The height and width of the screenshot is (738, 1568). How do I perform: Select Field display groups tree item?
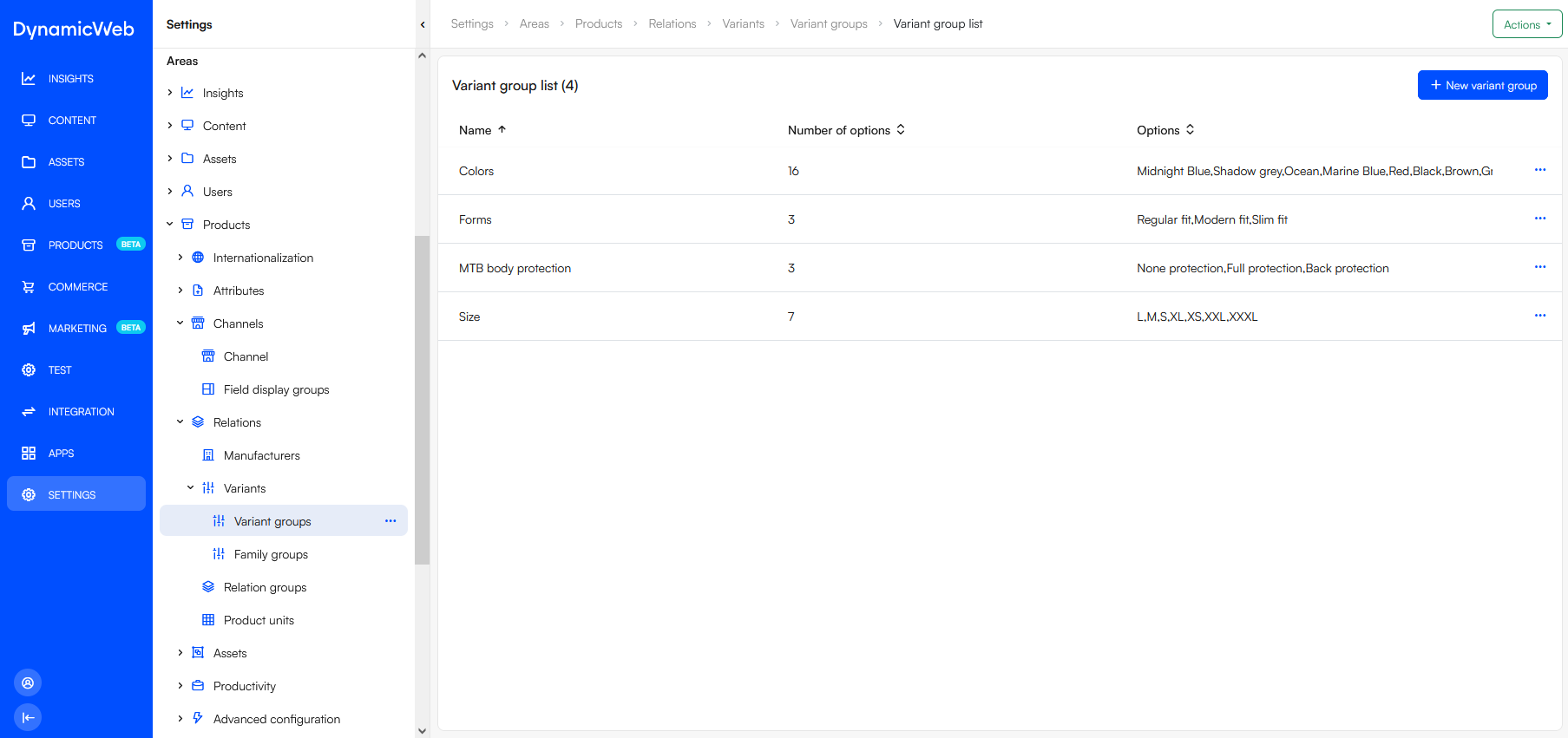(x=276, y=389)
